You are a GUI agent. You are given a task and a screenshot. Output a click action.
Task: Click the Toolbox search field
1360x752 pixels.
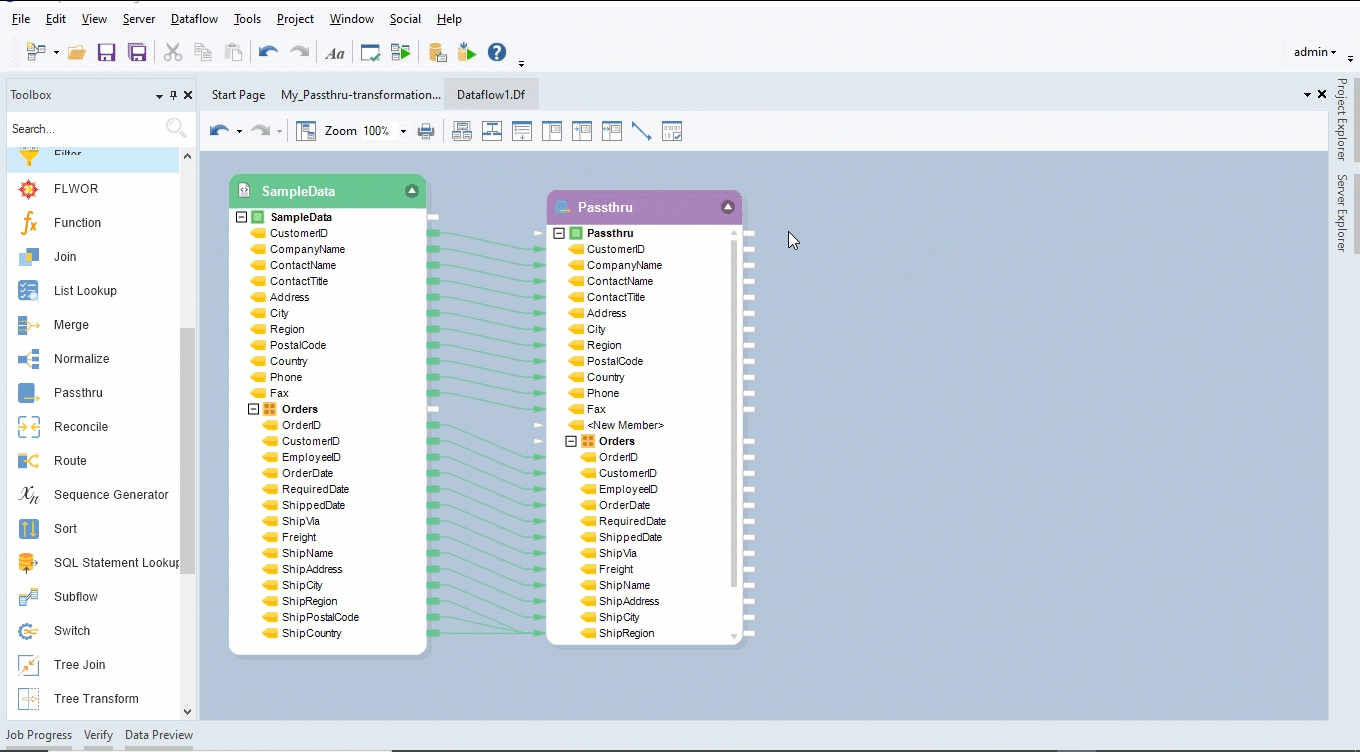point(85,129)
